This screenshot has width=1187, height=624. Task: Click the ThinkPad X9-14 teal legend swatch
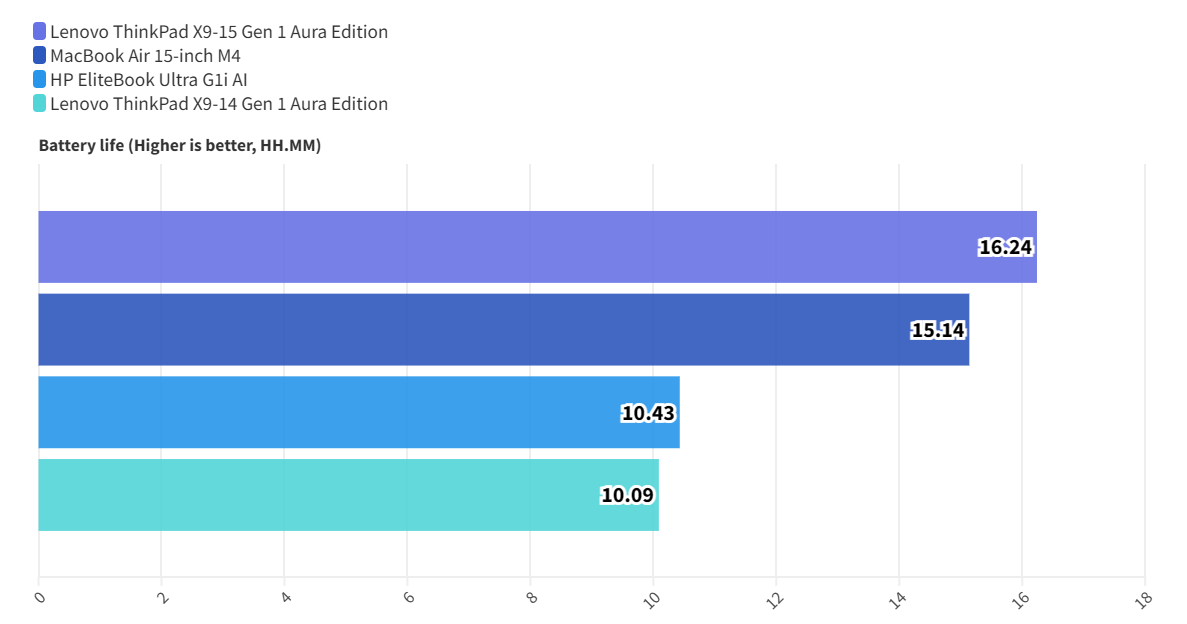click(x=39, y=104)
